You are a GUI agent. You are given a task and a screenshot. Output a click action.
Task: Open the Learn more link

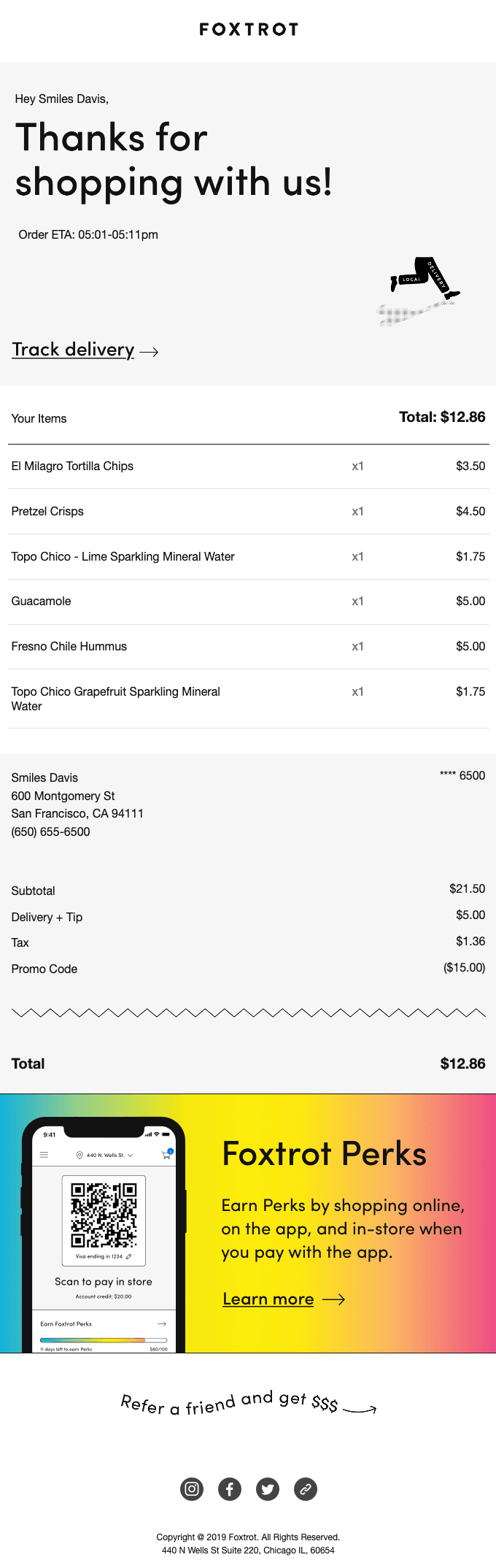268,1299
